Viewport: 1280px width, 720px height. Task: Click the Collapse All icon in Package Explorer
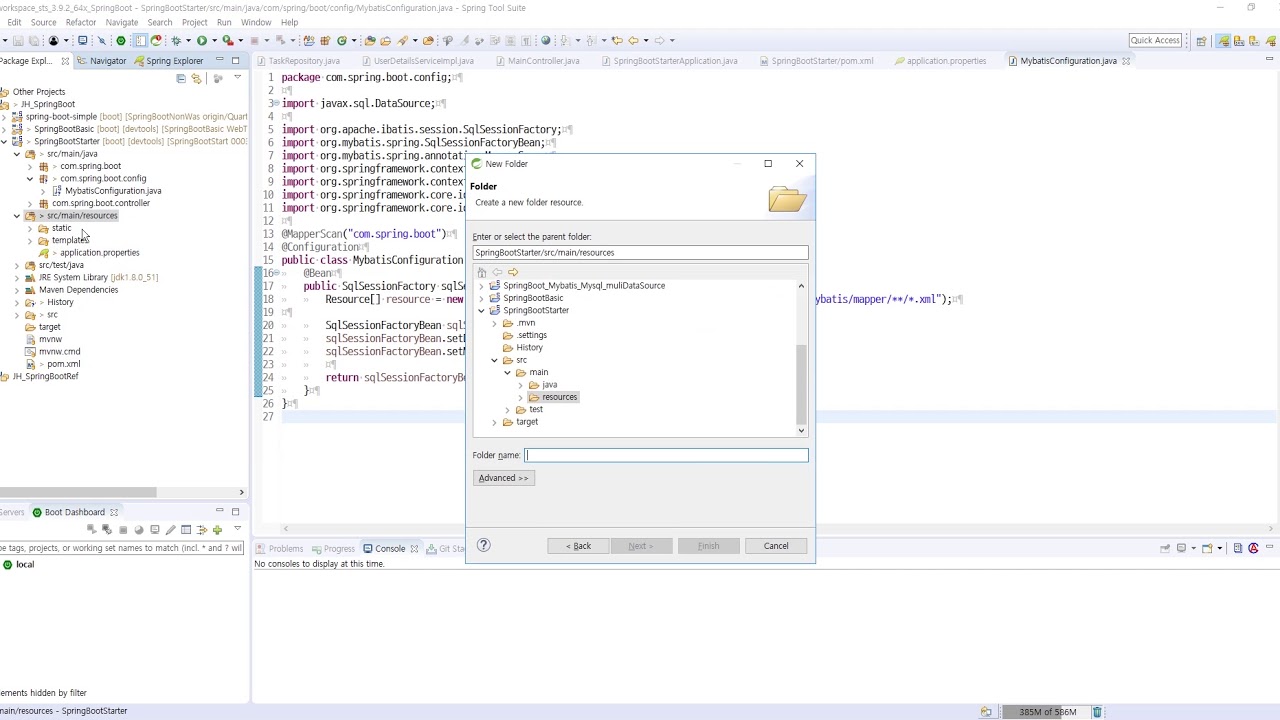[181, 78]
